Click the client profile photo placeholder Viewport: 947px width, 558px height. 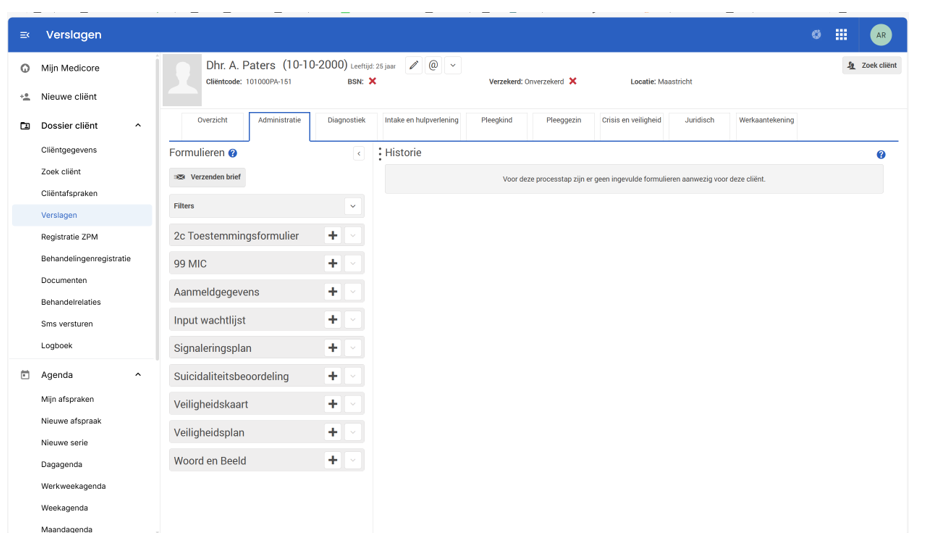click(x=182, y=80)
